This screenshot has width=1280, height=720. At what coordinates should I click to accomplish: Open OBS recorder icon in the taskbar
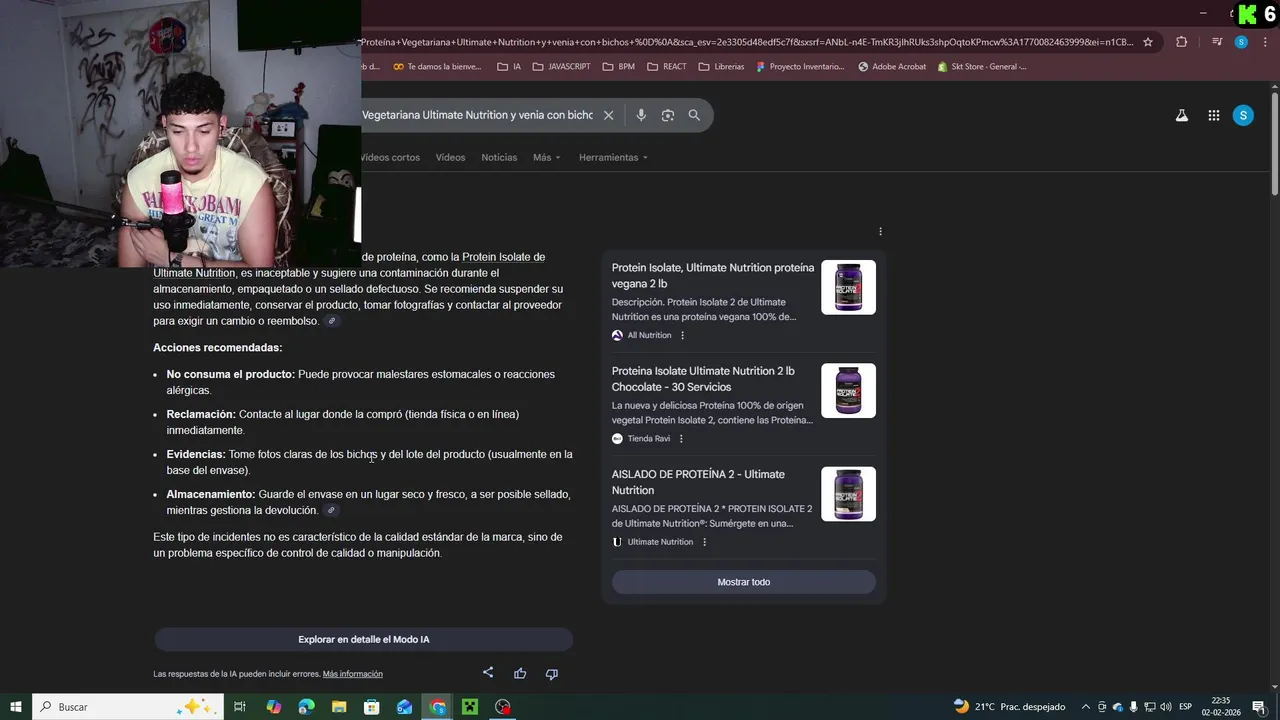[x=503, y=707]
